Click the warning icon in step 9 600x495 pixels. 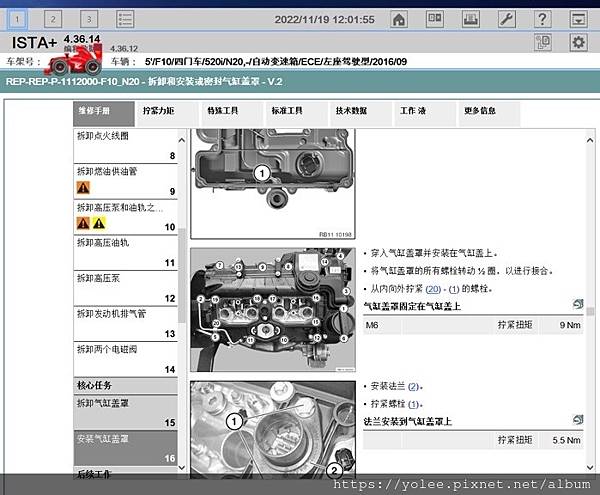(x=83, y=187)
